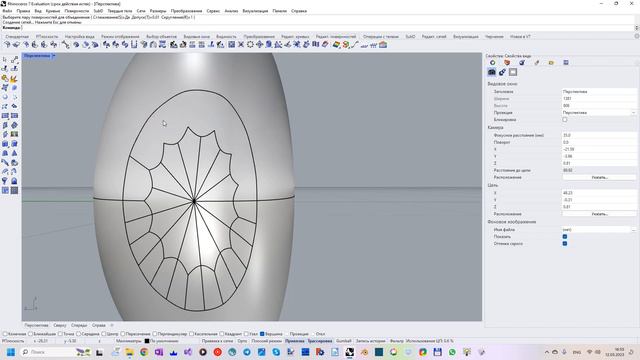This screenshot has width=640, height=360.
Task: Switch to the Выбор объектов toolbar tab
Action: (162, 37)
